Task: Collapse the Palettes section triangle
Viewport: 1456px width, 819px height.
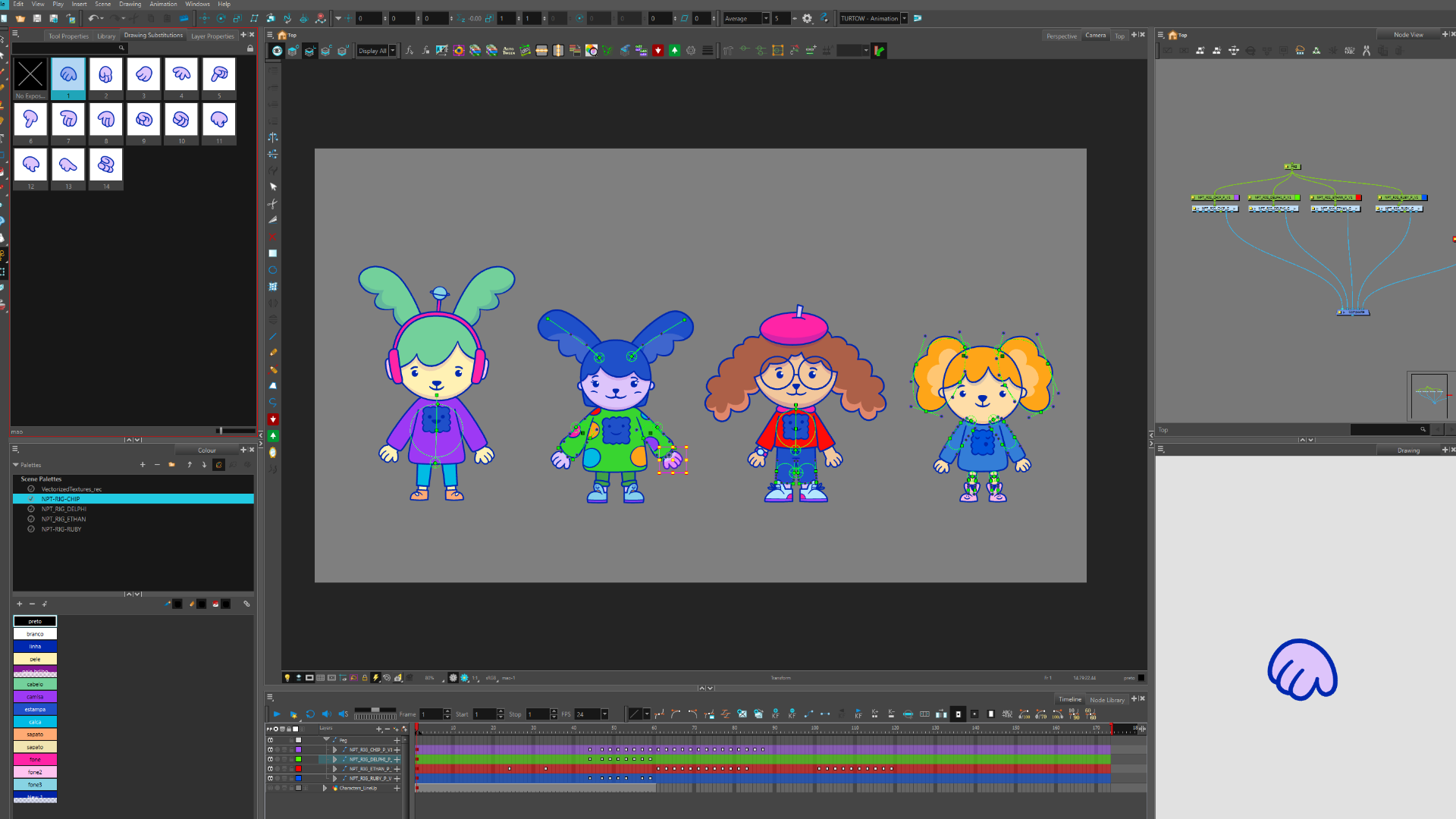Action: (x=16, y=465)
